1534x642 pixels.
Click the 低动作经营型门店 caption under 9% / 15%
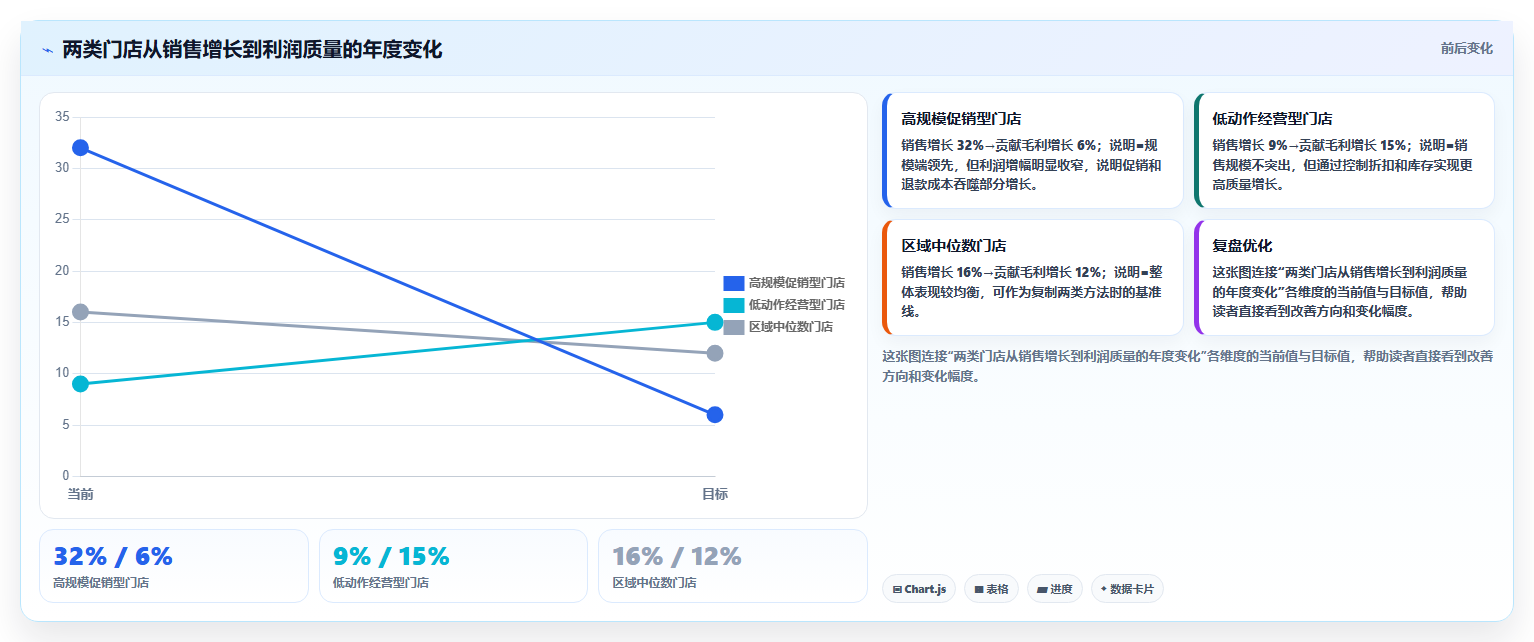point(381,583)
